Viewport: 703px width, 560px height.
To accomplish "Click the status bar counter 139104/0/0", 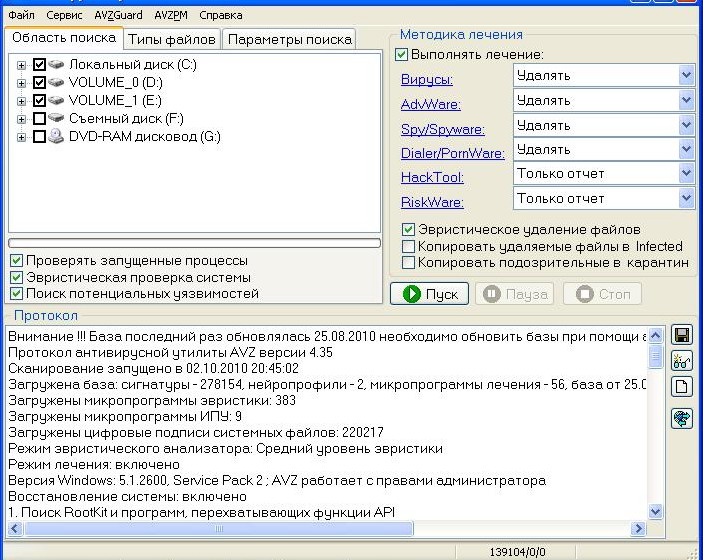I will point(517,552).
